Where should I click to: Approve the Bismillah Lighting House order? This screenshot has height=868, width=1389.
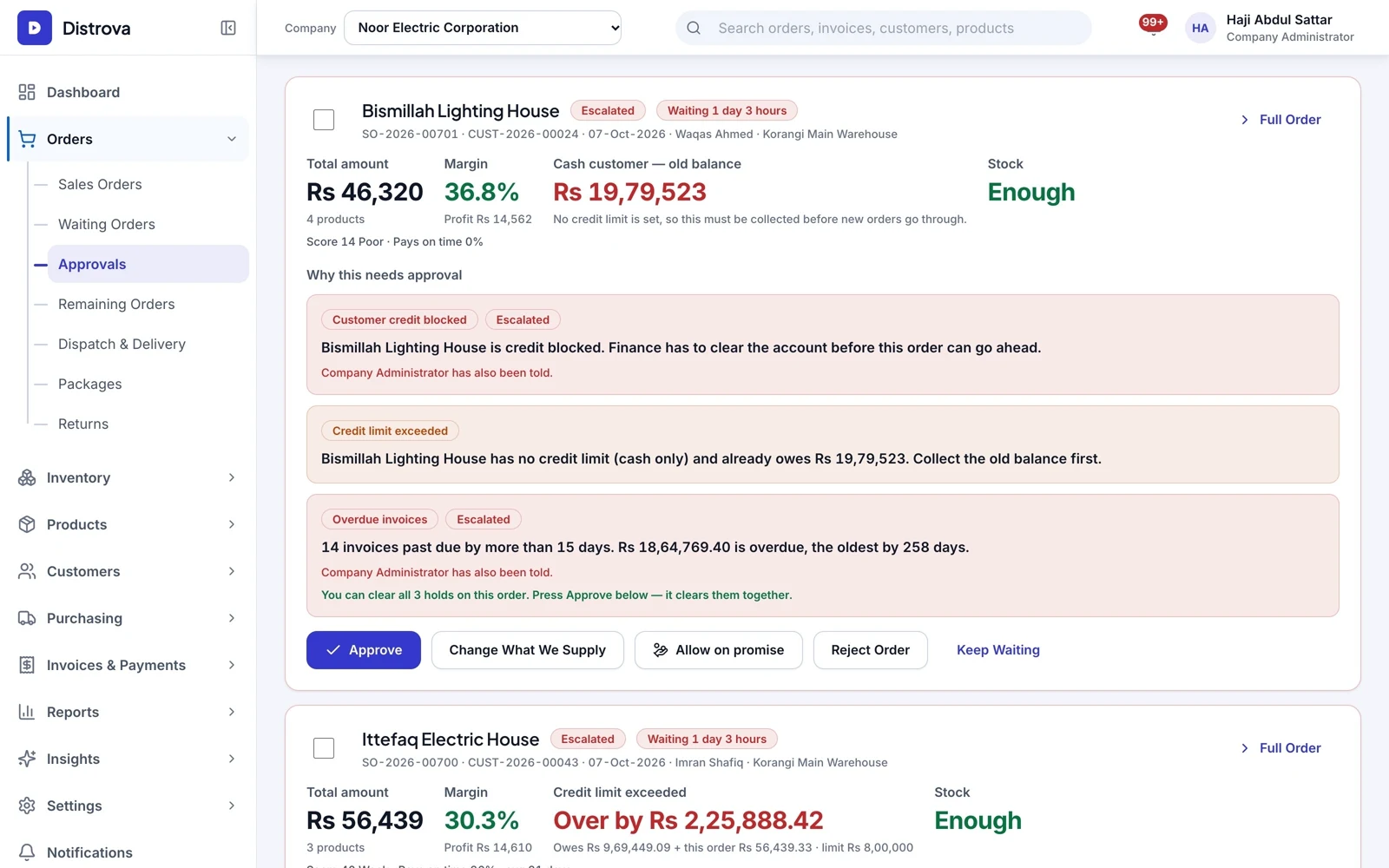pos(364,650)
